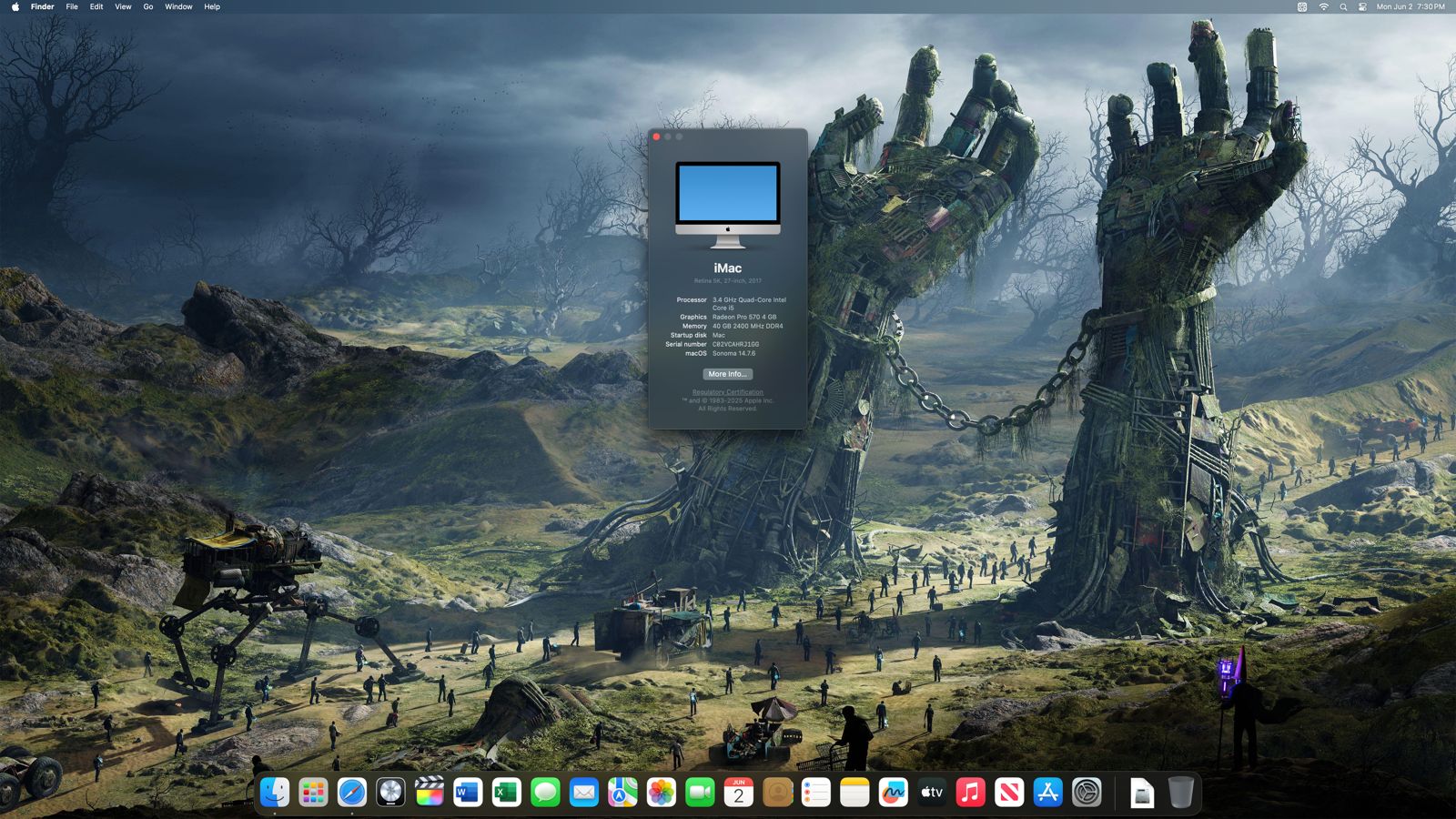The width and height of the screenshot is (1456, 819).
Task: Launch Freeform from the Dock
Action: click(894, 793)
